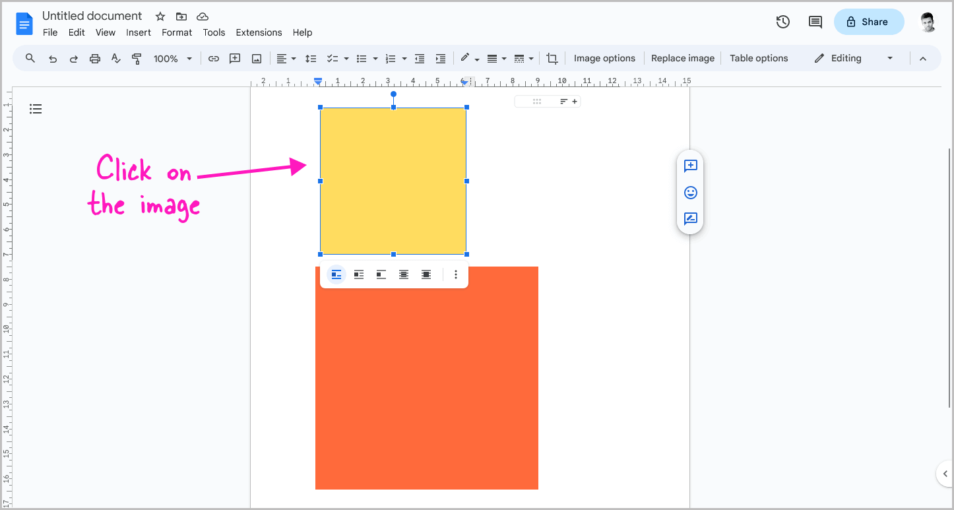The image size is (954, 510).
Task: Open the Google Docs home icon
Action: click(x=24, y=24)
